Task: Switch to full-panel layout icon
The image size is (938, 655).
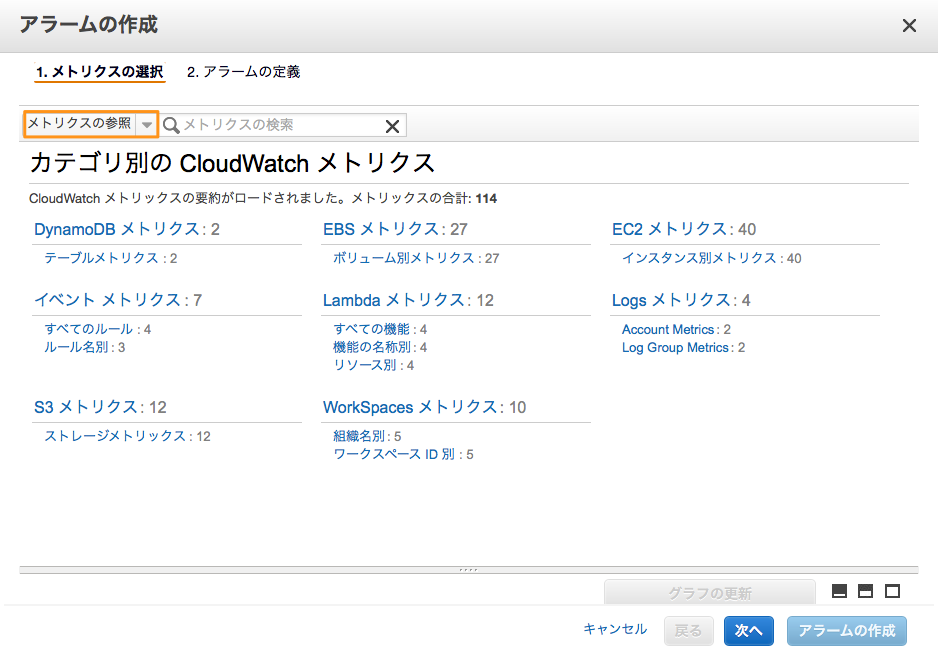Action: pos(892,591)
